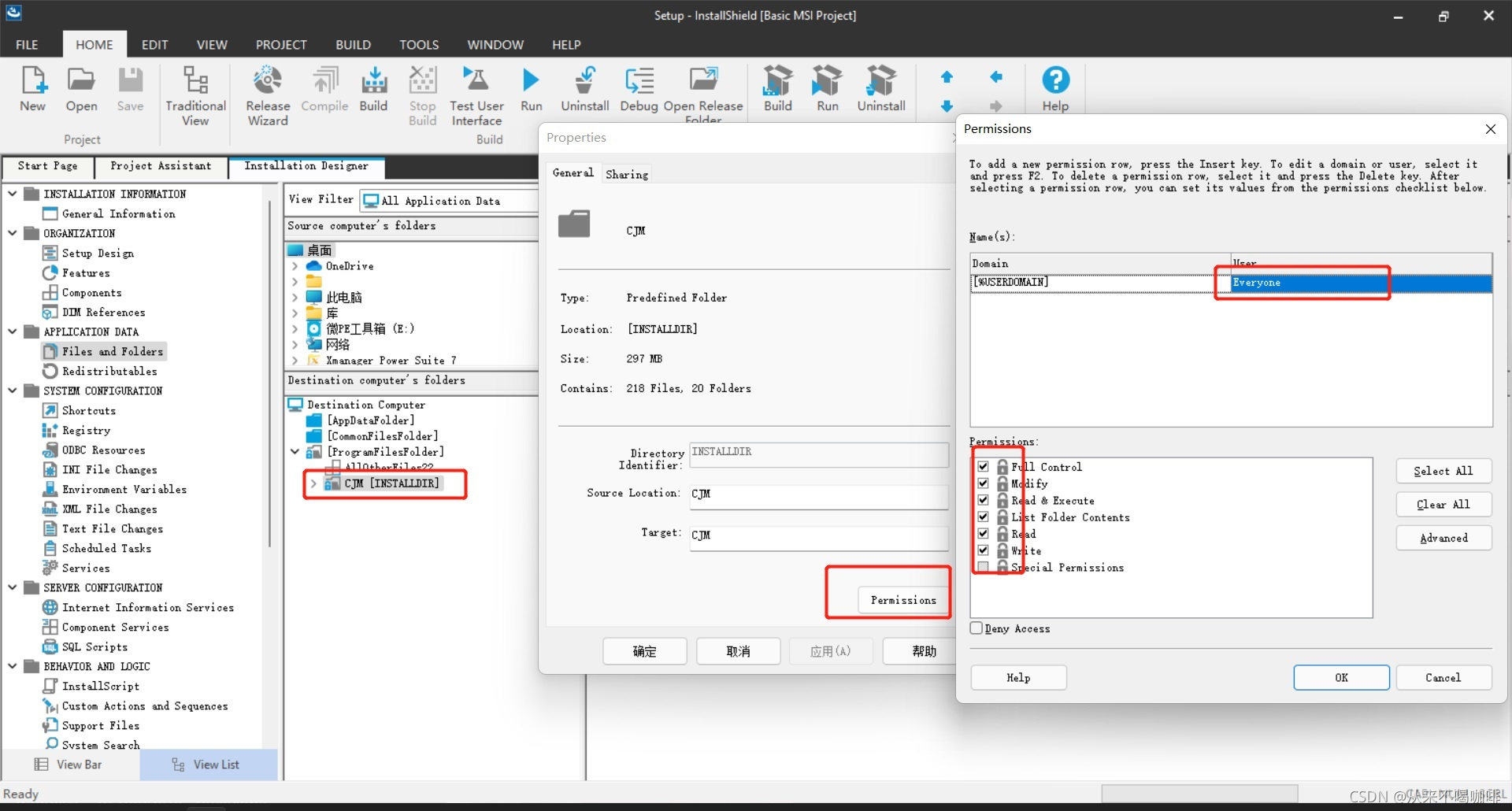Switch to Sharing tab in Properties

click(x=627, y=174)
